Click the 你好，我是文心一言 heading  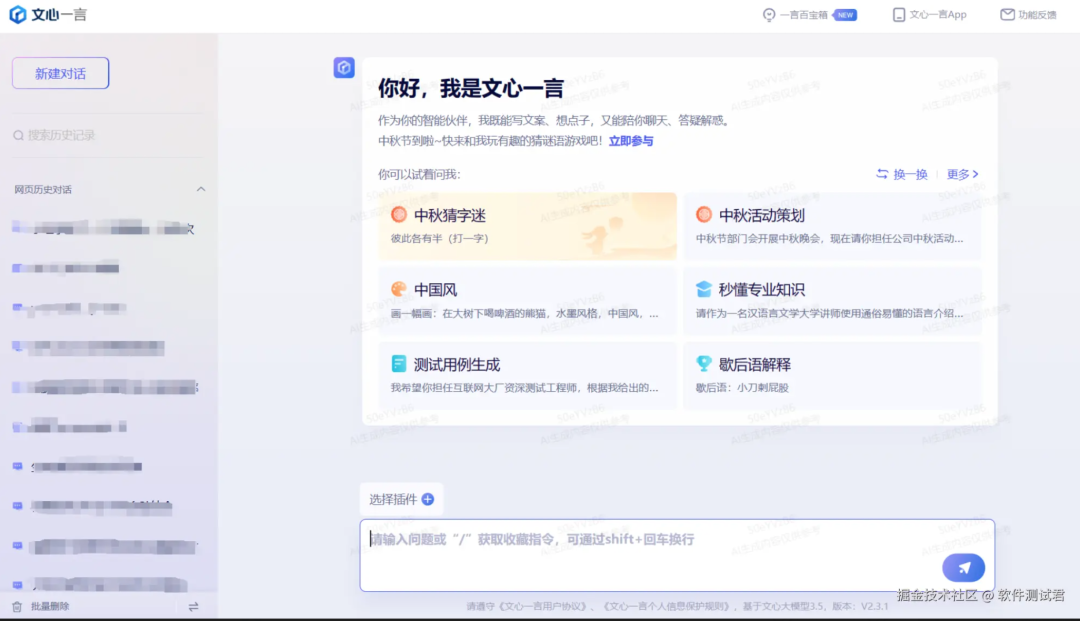tap(471, 88)
